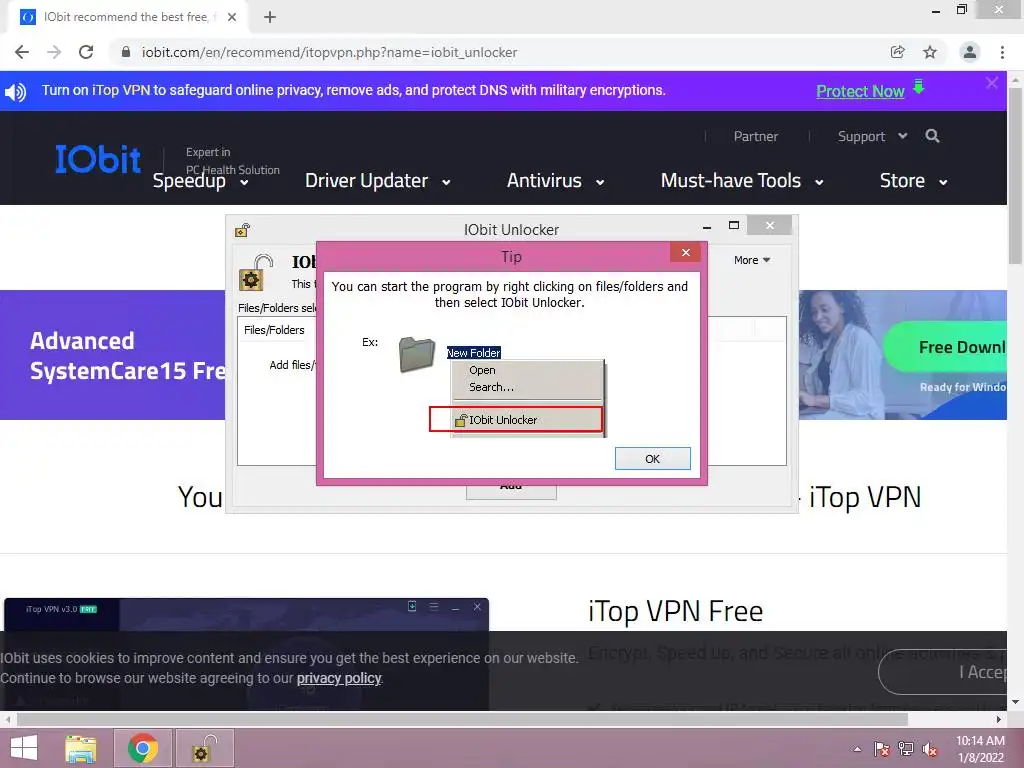Click the browser forward arrow
The height and width of the screenshot is (768, 1024).
tap(54, 52)
